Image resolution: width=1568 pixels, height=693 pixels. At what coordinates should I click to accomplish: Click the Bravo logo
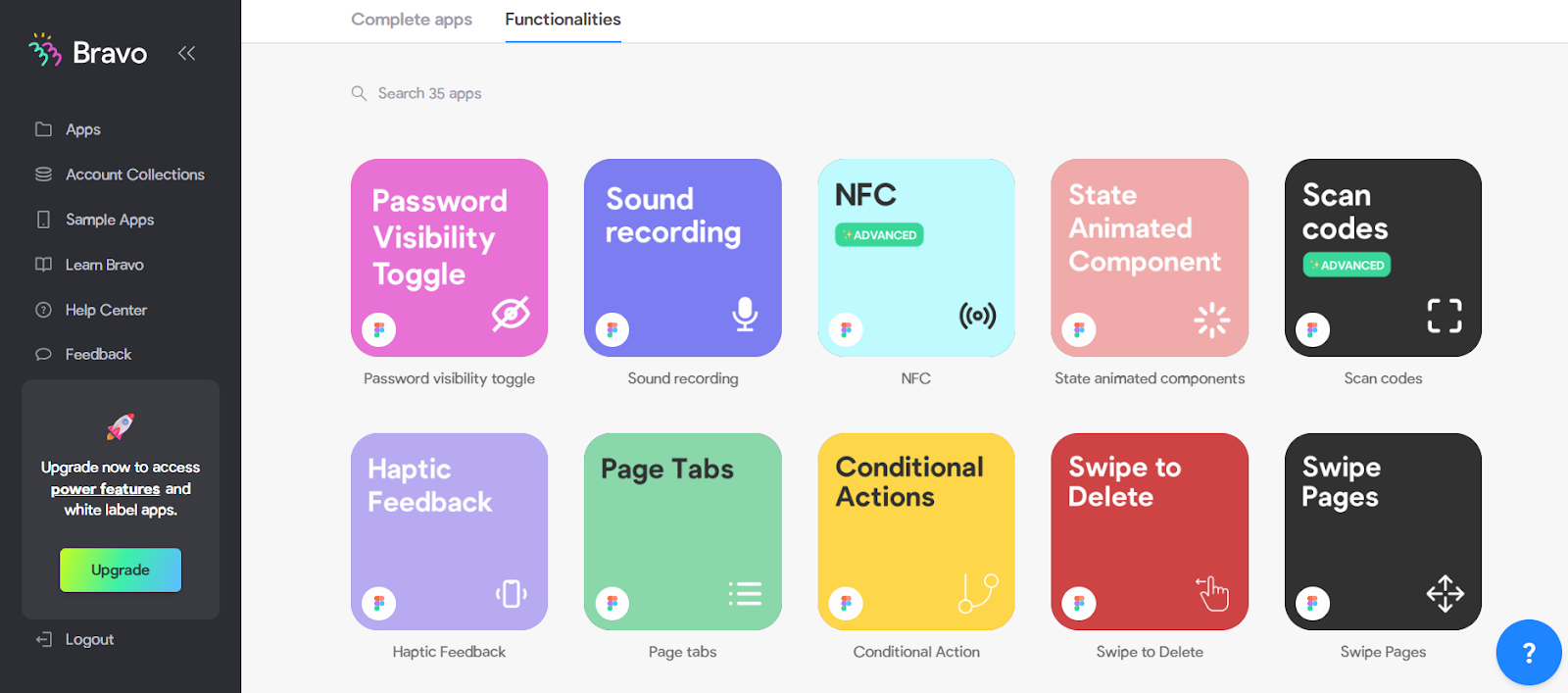point(88,52)
